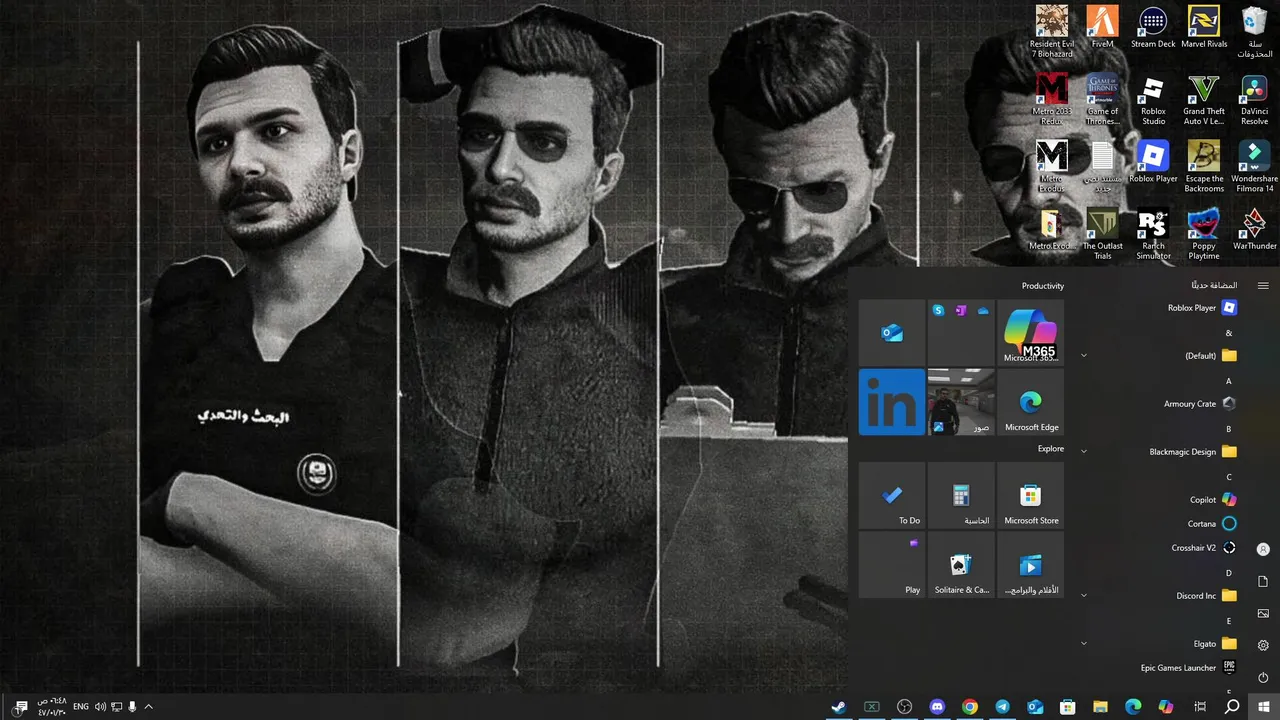Click the volume speaker icon in system tray
Screen dimensions: 1280x720
click(100, 707)
